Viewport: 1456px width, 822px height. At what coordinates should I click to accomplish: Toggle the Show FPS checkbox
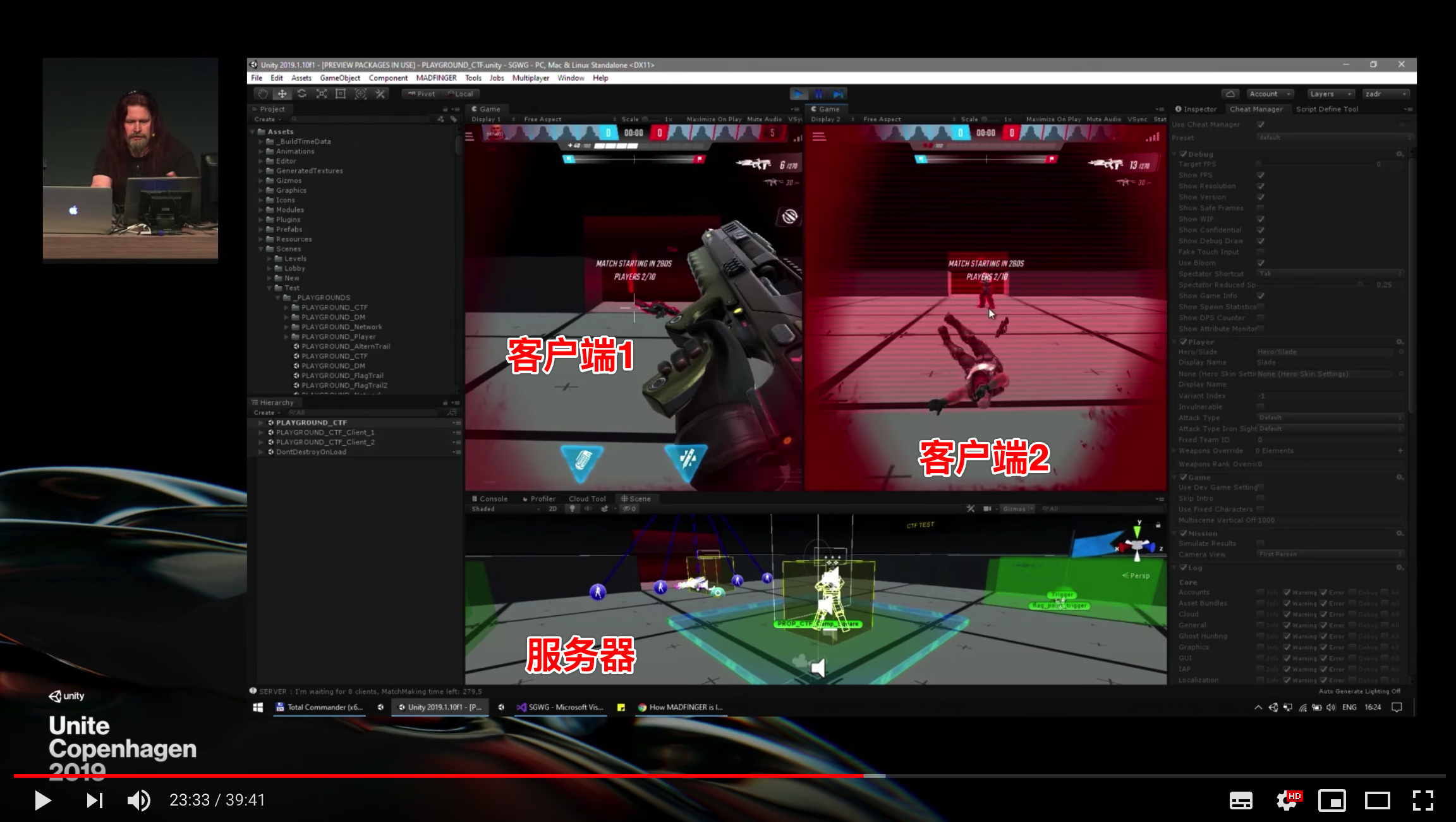(x=1260, y=175)
